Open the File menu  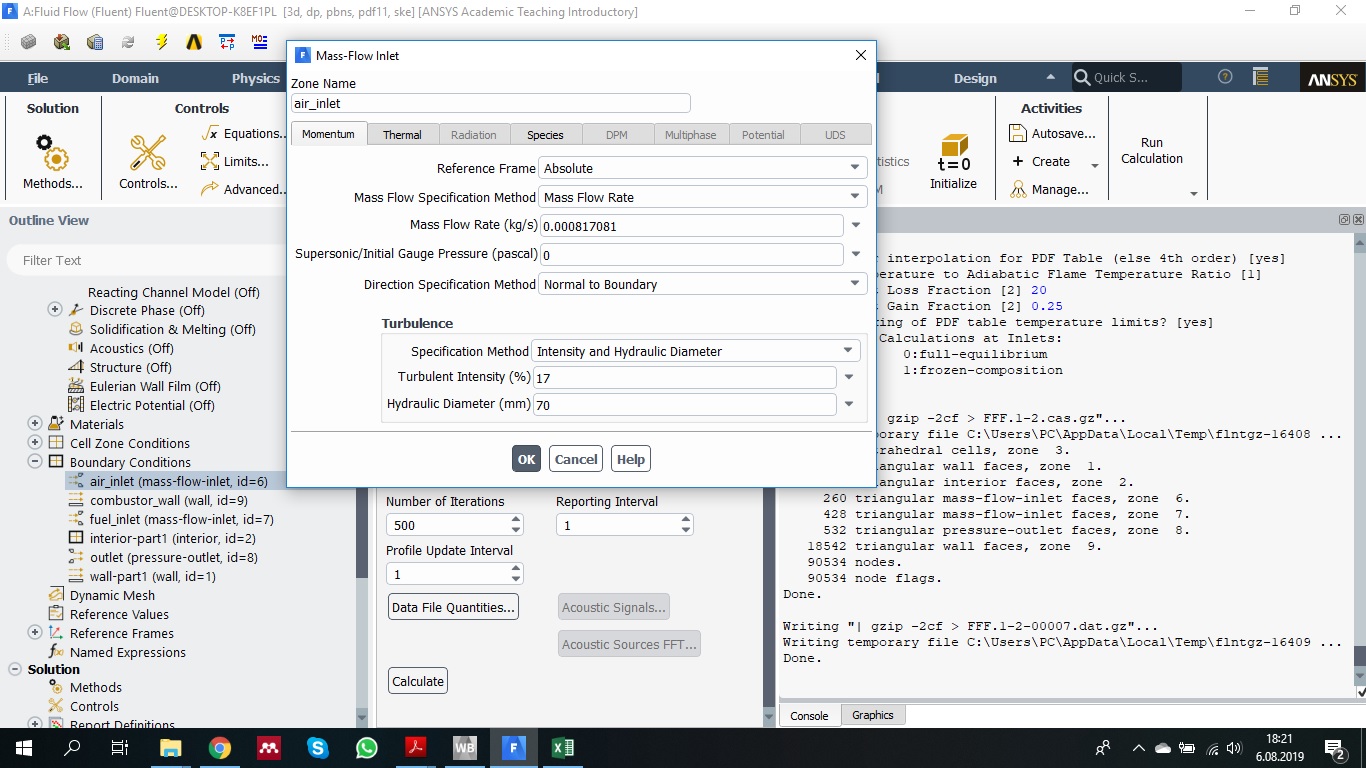(x=38, y=78)
